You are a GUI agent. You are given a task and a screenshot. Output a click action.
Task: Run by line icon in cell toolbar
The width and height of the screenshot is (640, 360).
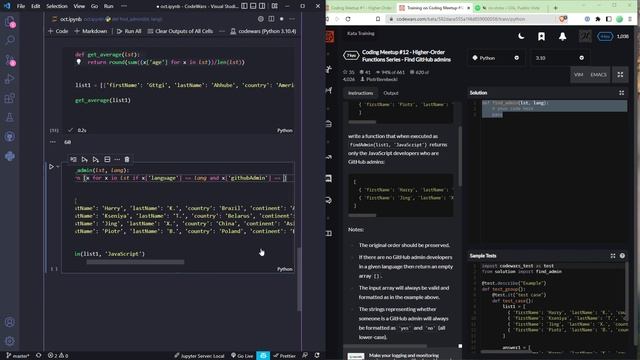(x=73, y=160)
